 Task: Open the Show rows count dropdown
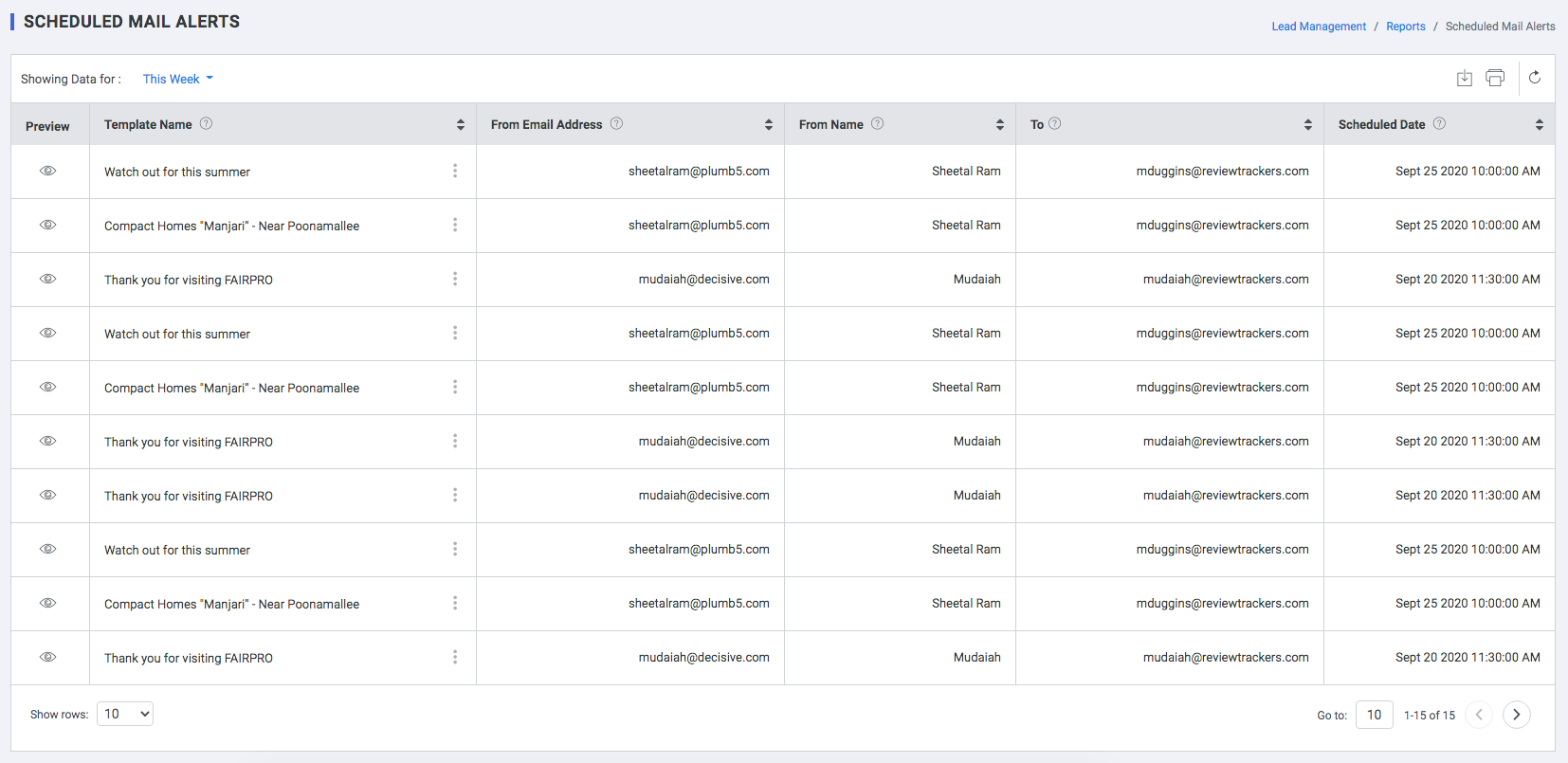click(x=125, y=714)
